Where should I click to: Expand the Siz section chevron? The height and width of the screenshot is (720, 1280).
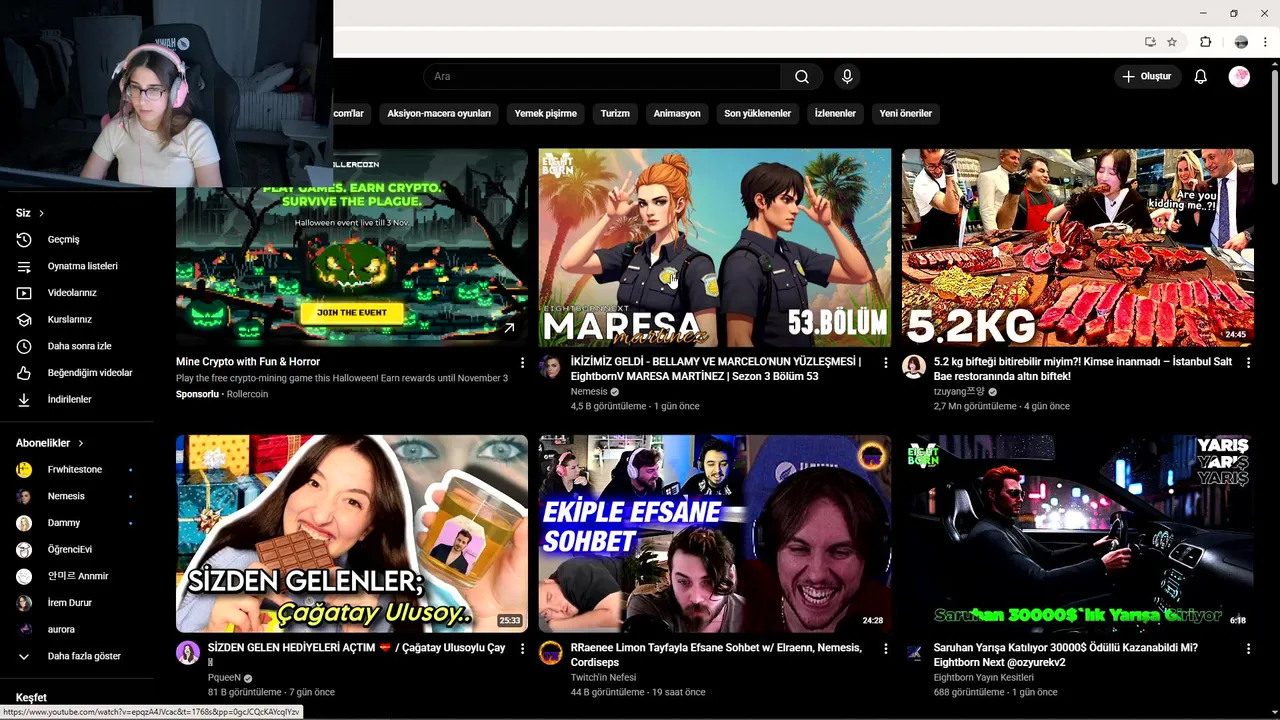pos(41,213)
